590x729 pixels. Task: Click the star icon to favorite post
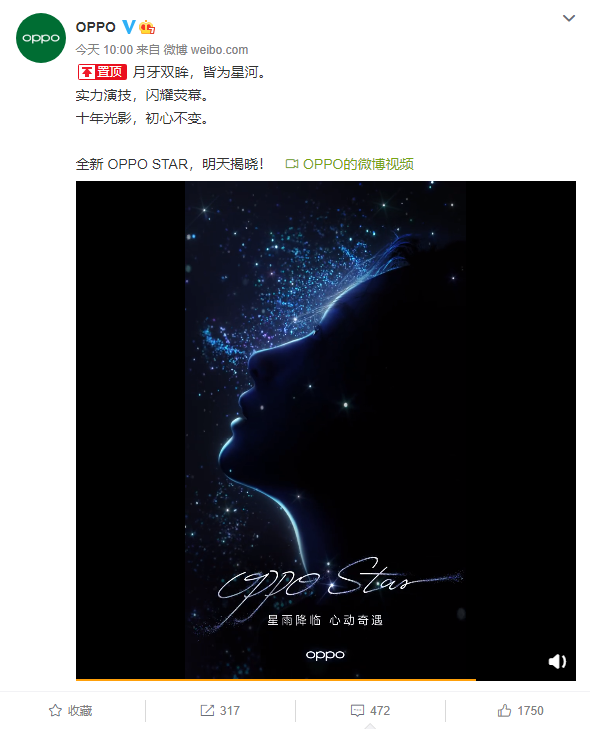[55, 710]
